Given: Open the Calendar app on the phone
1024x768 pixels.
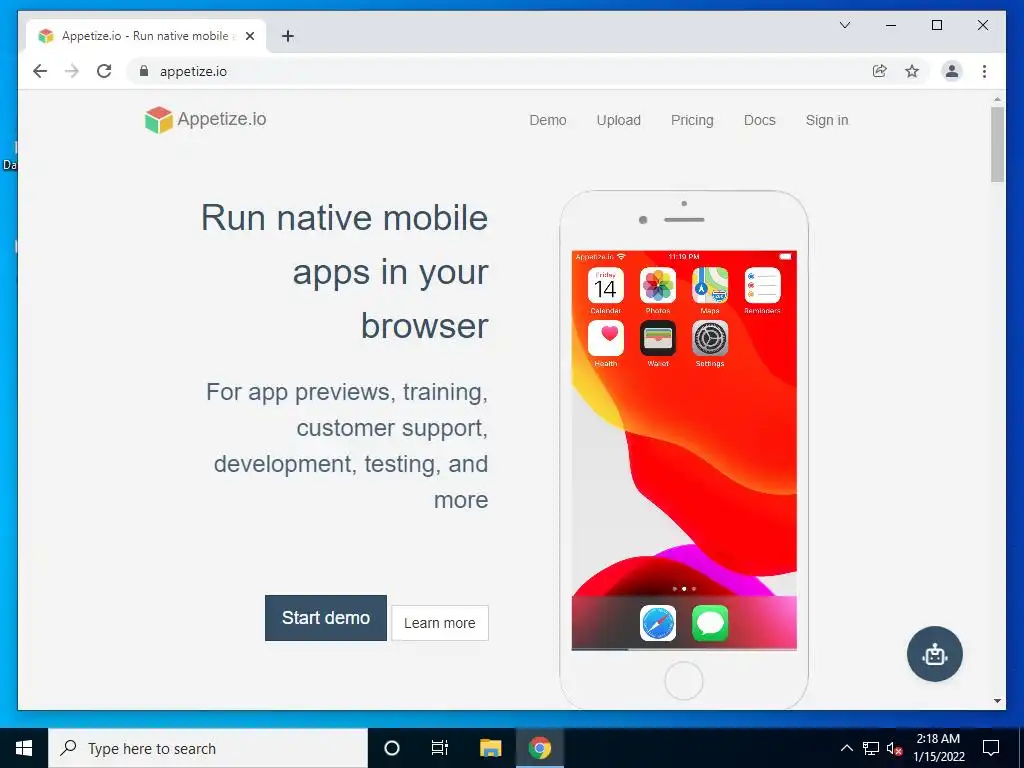Looking at the screenshot, I should [605, 285].
